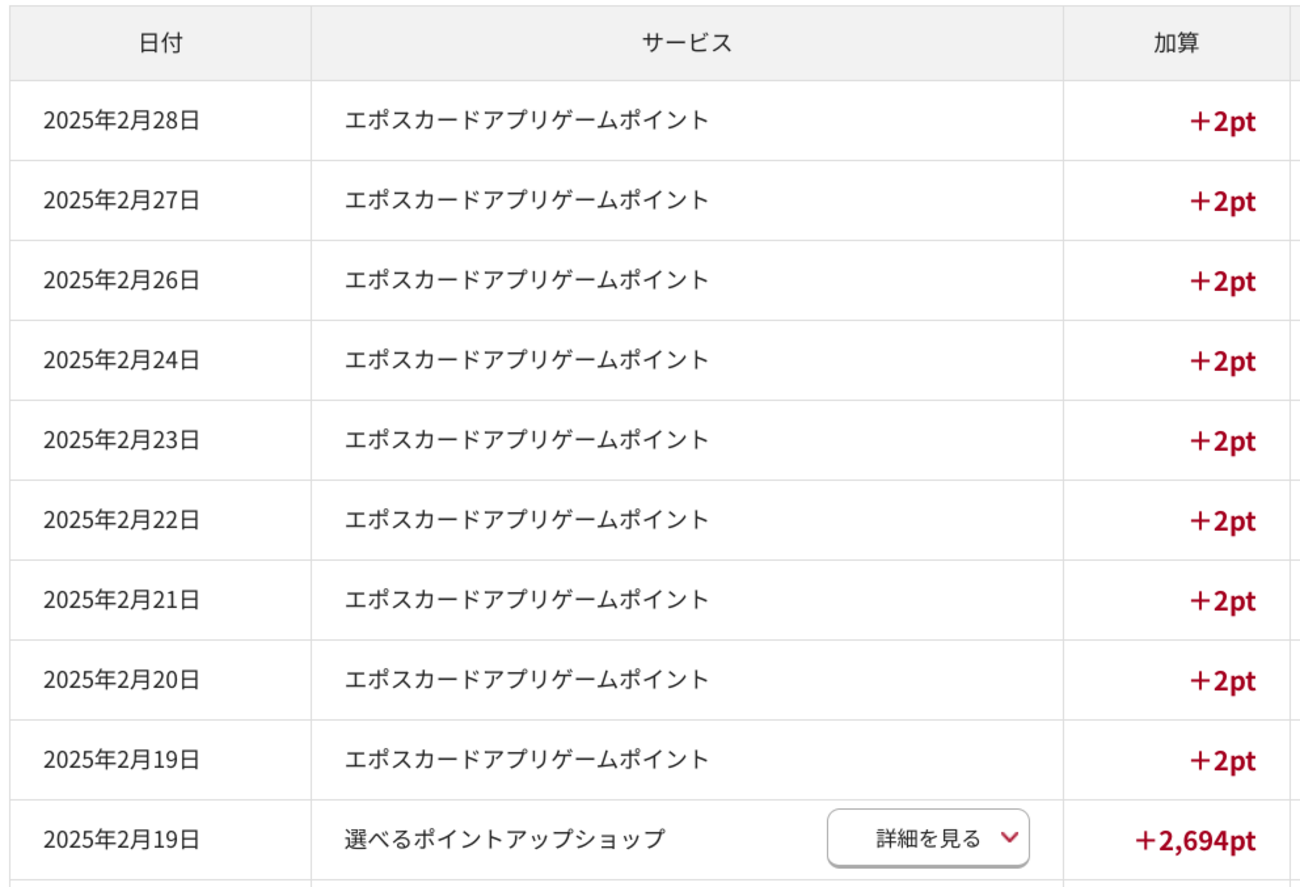This screenshot has width=1300, height=887.
Task: Click the +2pt value for 2月20日
Action: [x=1222, y=681]
